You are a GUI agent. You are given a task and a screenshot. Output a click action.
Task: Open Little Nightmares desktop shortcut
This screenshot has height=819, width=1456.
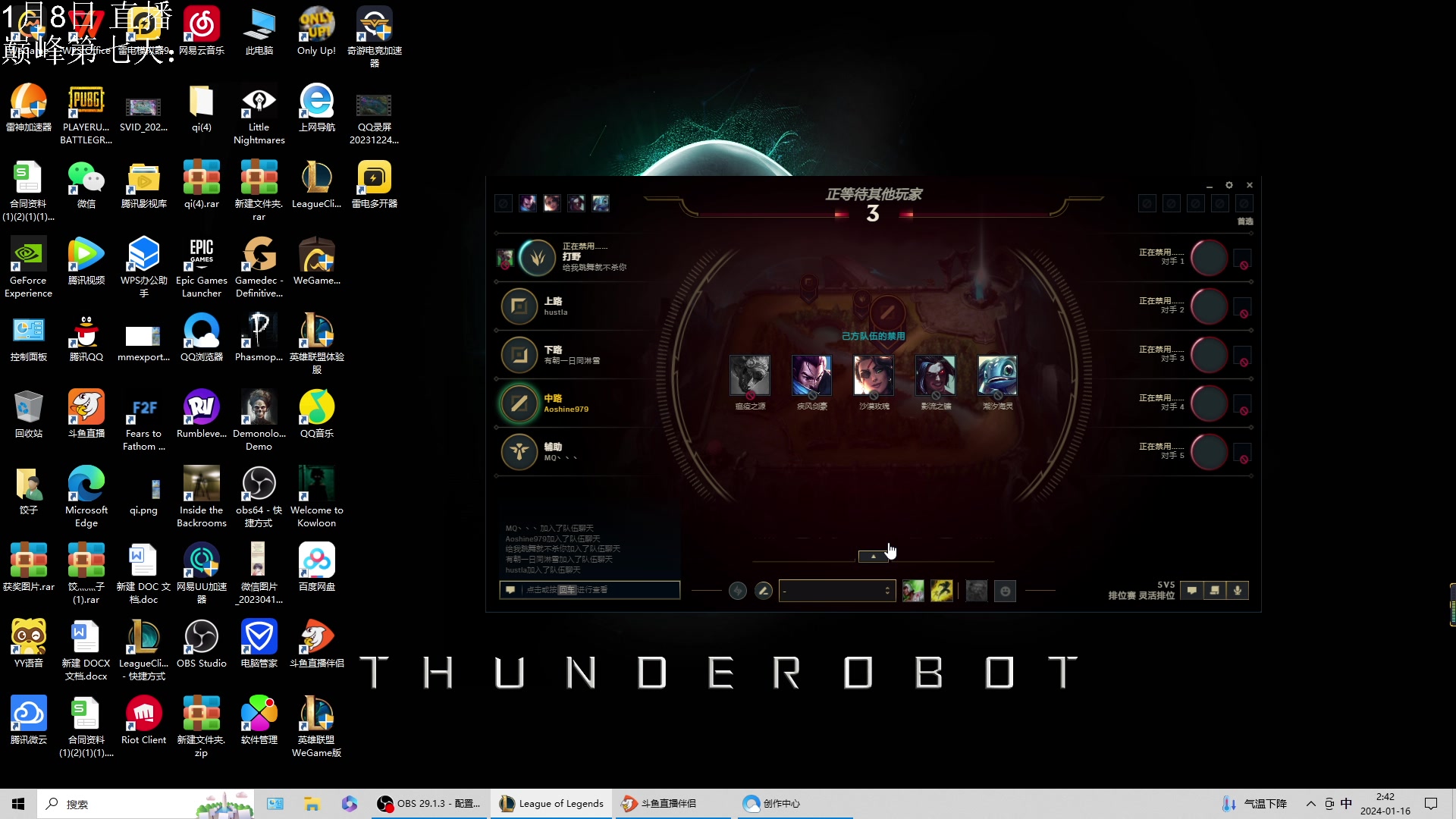pos(259,114)
